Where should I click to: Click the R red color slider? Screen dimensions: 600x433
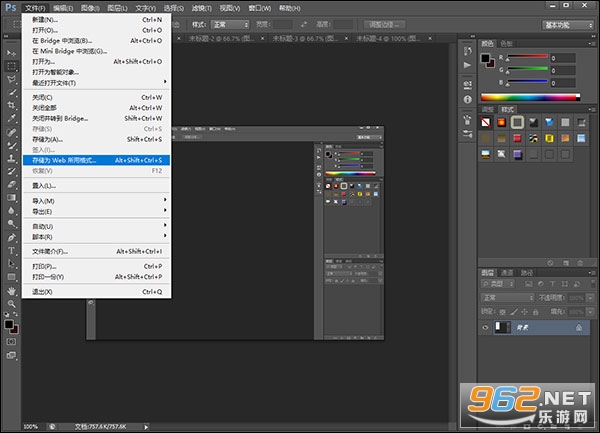tap(527, 57)
